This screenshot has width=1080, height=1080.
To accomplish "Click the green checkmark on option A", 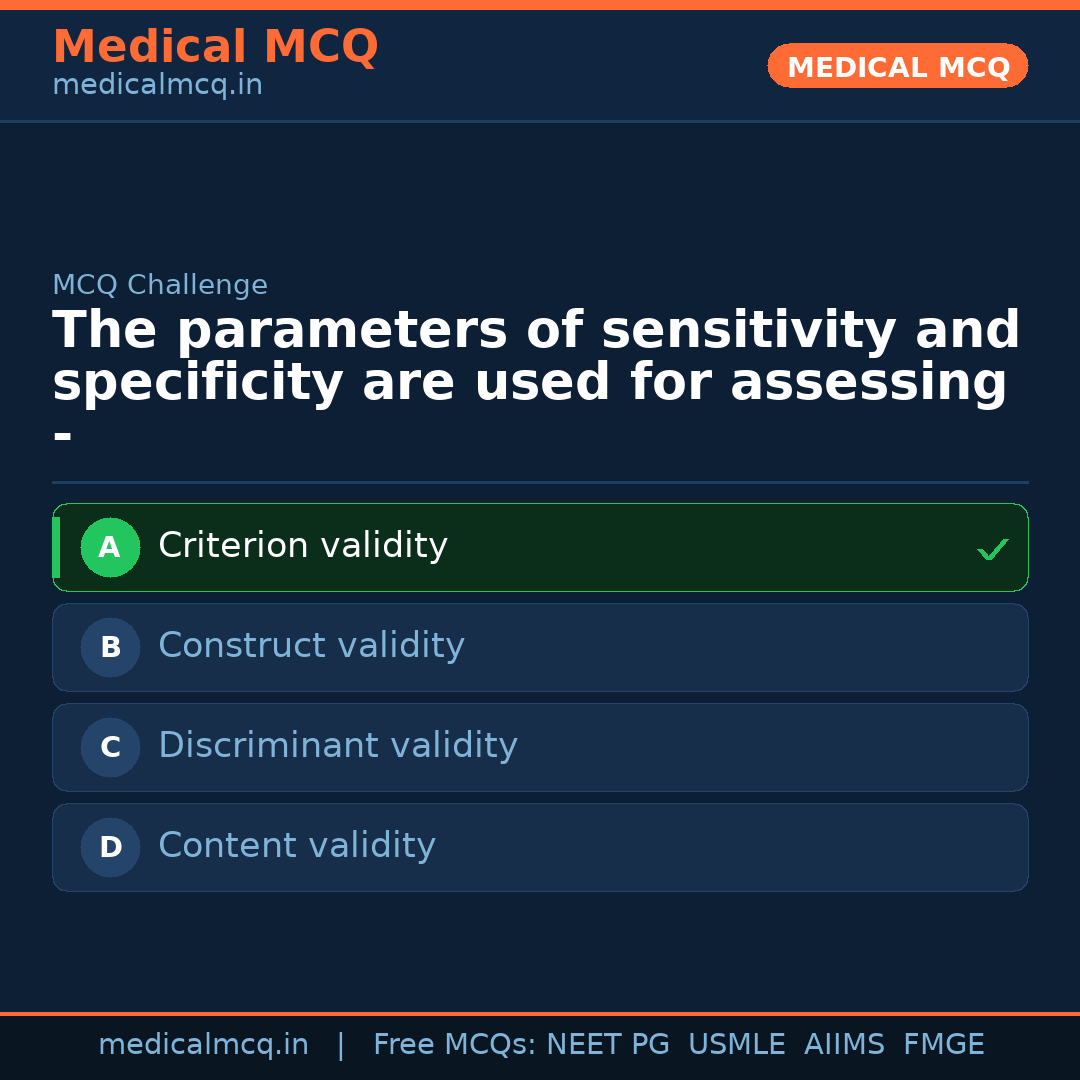I will click(992, 549).
